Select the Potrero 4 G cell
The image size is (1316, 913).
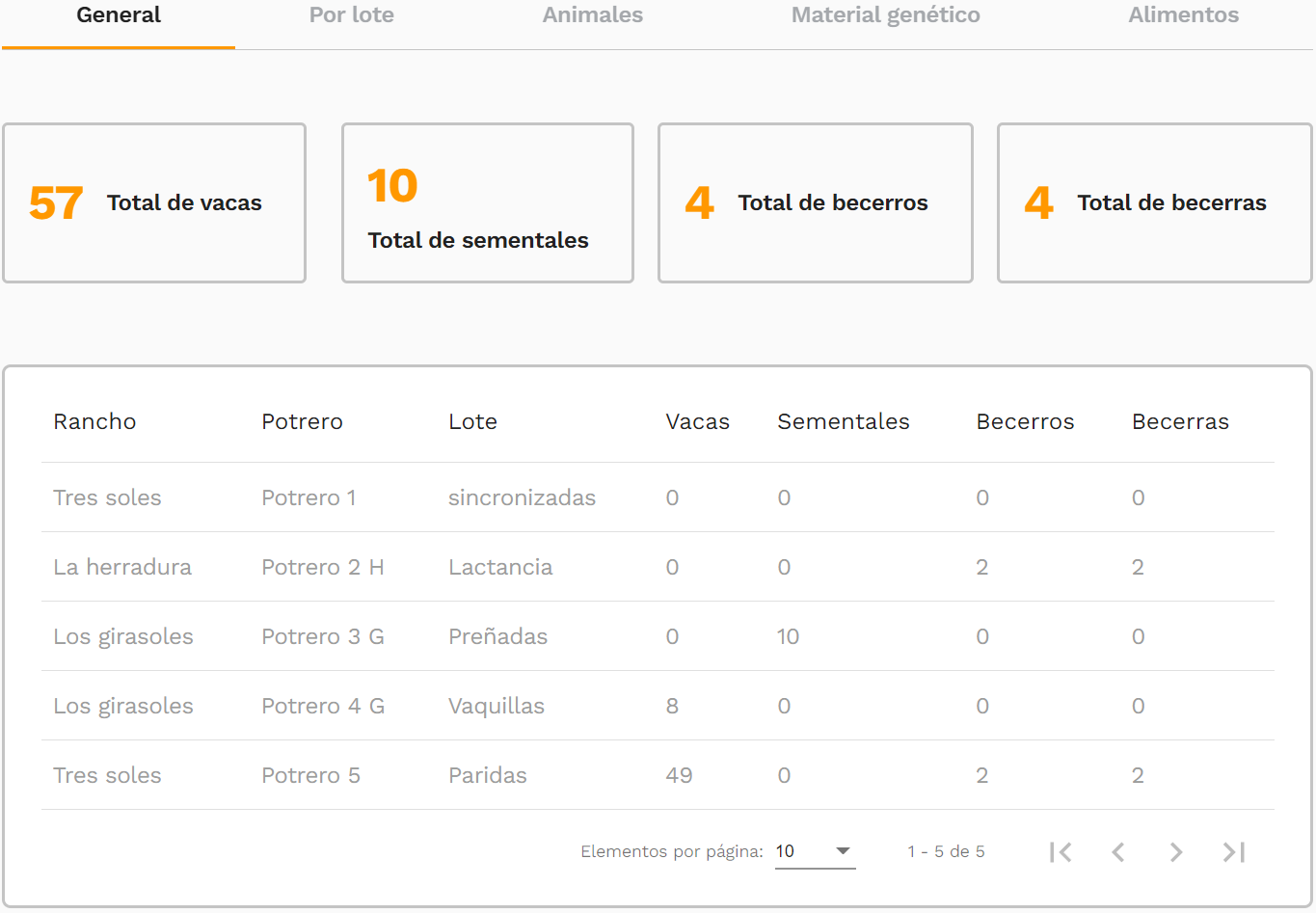[323, 706]
